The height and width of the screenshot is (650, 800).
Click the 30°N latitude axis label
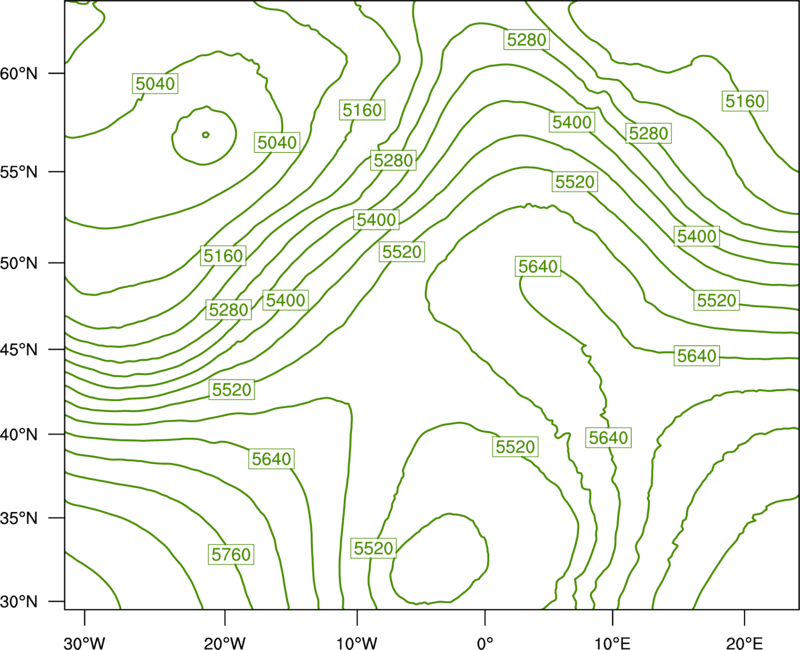pyautogui.click(x=19, y=602)
